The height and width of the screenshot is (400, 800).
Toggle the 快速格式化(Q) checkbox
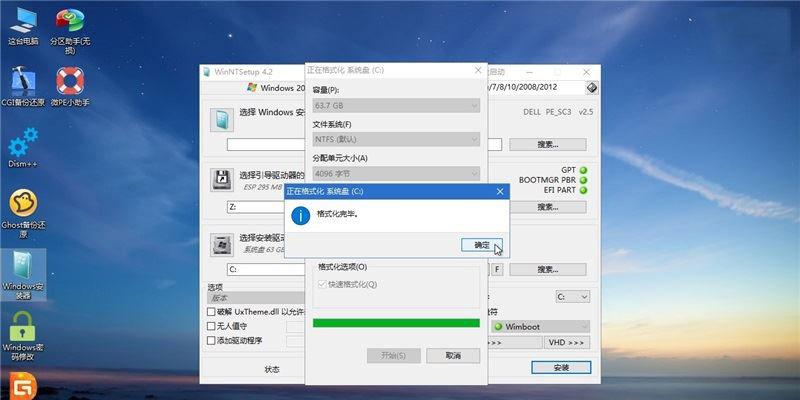(322, 285)
